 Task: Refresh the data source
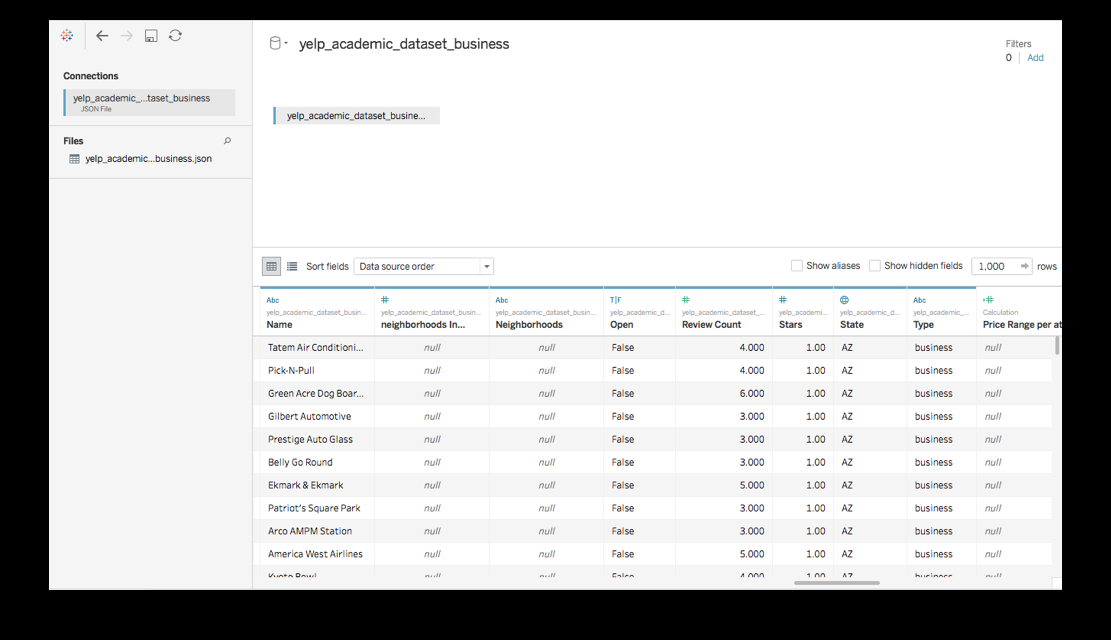175,35
